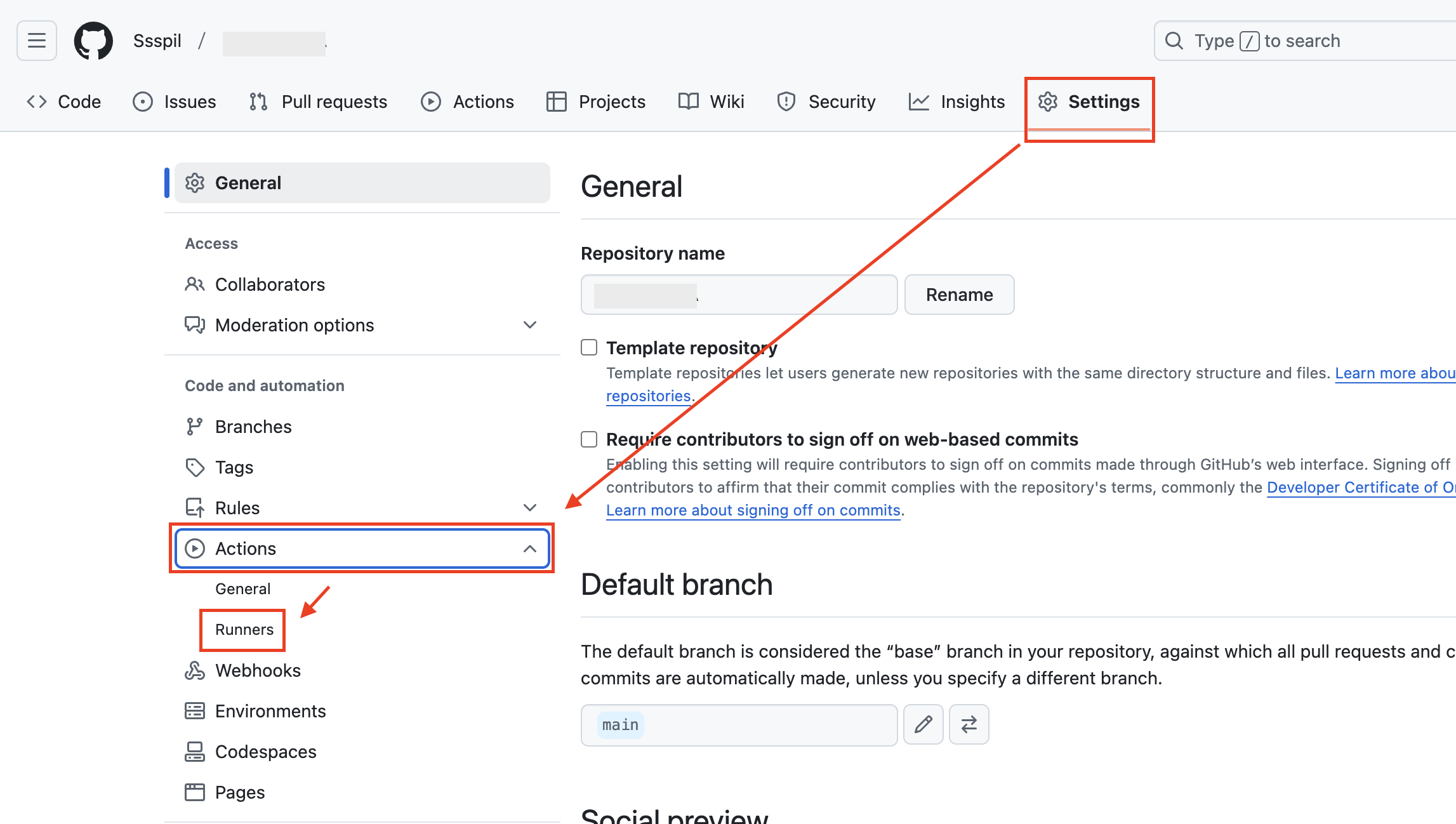This screenshot has height=824, width=1456.
Task: Click the pencil icon to rename default branch
Action: tap(923, 724)
